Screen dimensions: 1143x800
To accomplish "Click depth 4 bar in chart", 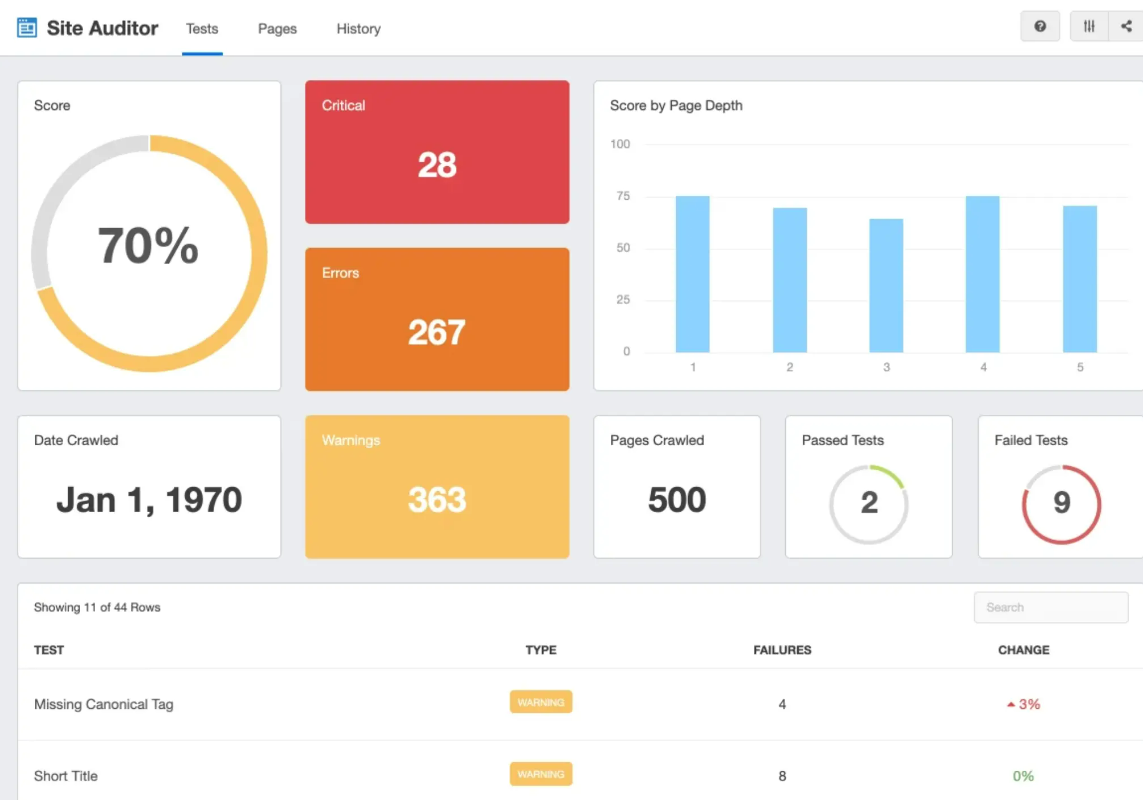I will click(983, 274).
